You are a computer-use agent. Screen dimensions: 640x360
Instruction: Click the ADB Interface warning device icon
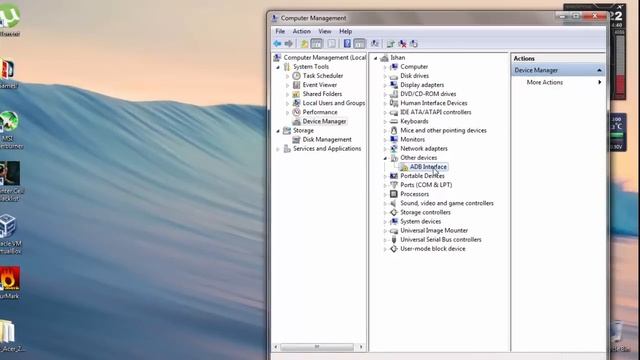404,167
